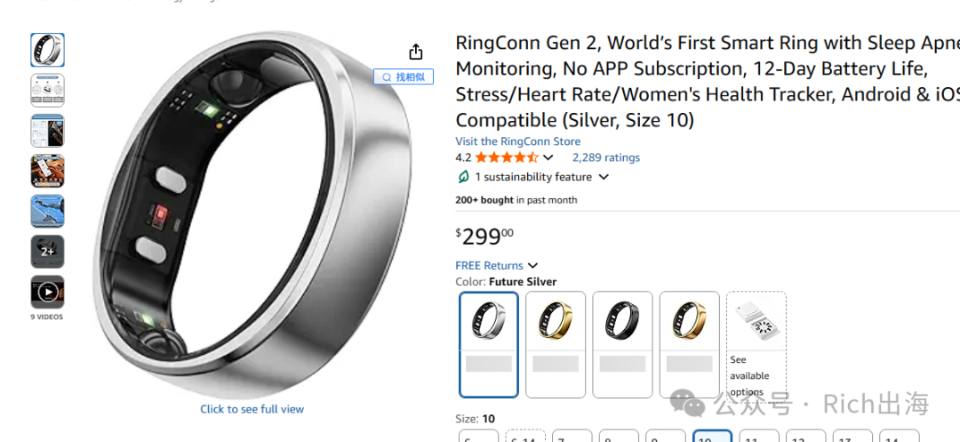Choose the Future Silver color swatch
This screenshot has width=960, height=442.
pyautogui.click(x=489, y=345)
